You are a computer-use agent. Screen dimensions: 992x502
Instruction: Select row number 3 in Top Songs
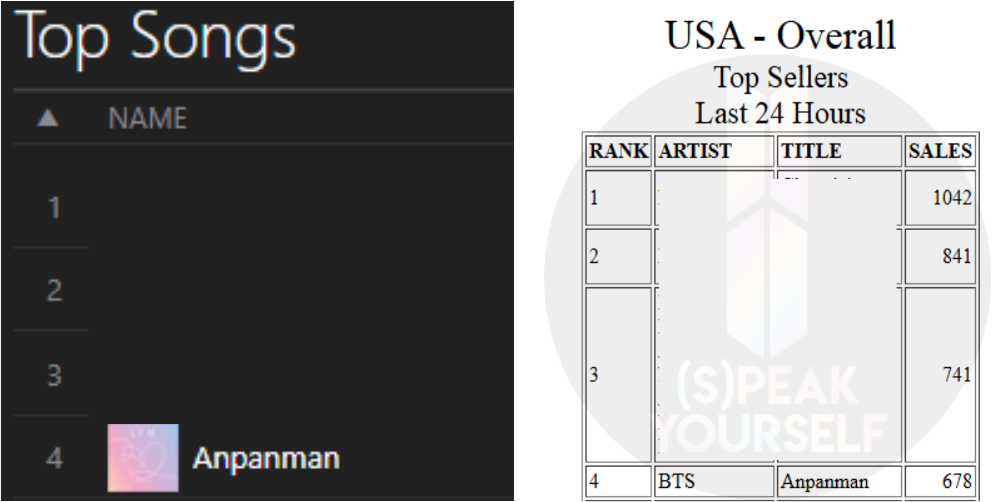pos(55,376)
